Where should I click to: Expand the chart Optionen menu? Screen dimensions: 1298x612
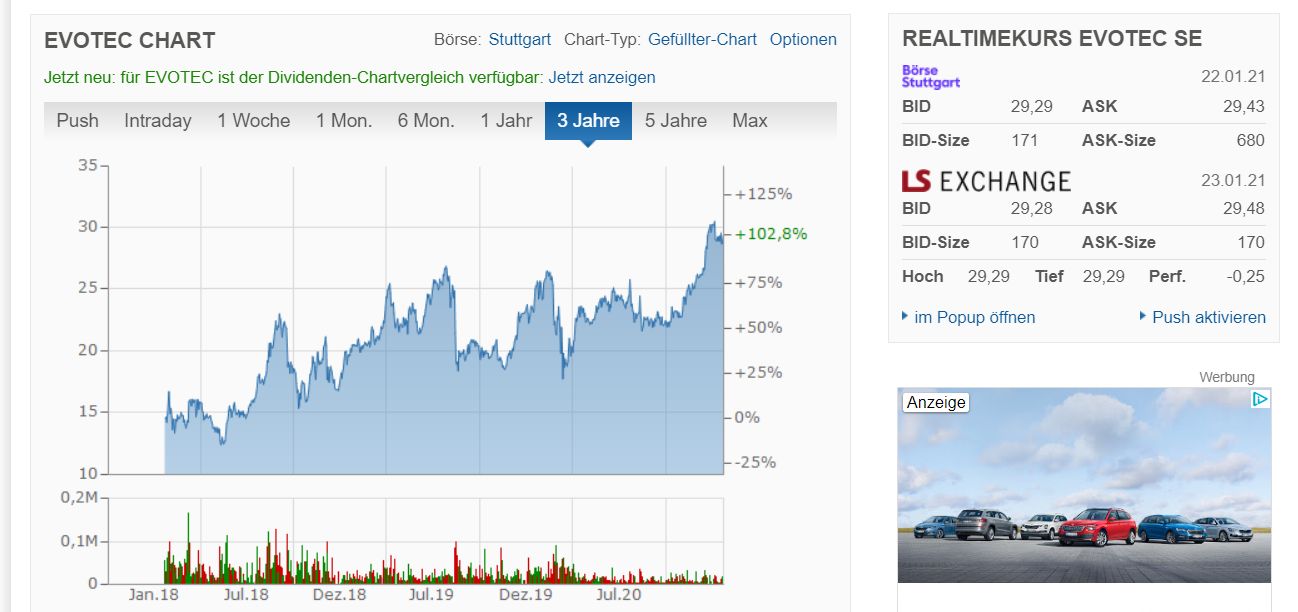(803, 40)
